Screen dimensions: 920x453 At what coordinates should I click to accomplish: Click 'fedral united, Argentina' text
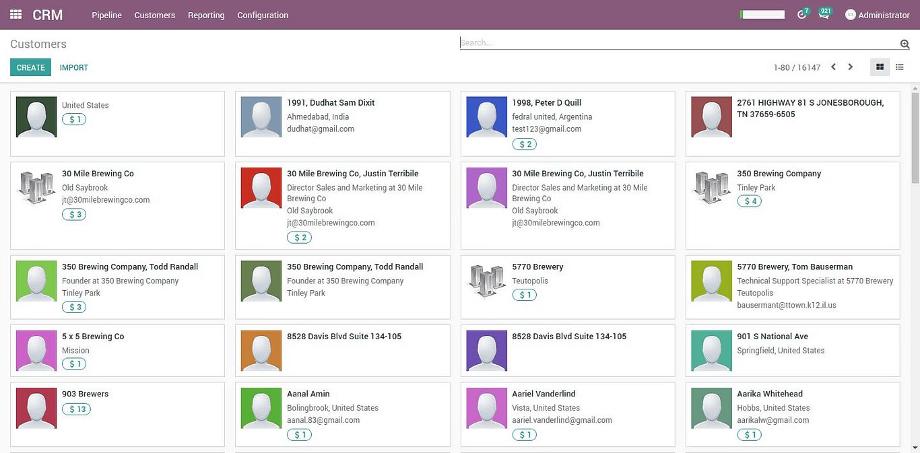click(552, 117)
